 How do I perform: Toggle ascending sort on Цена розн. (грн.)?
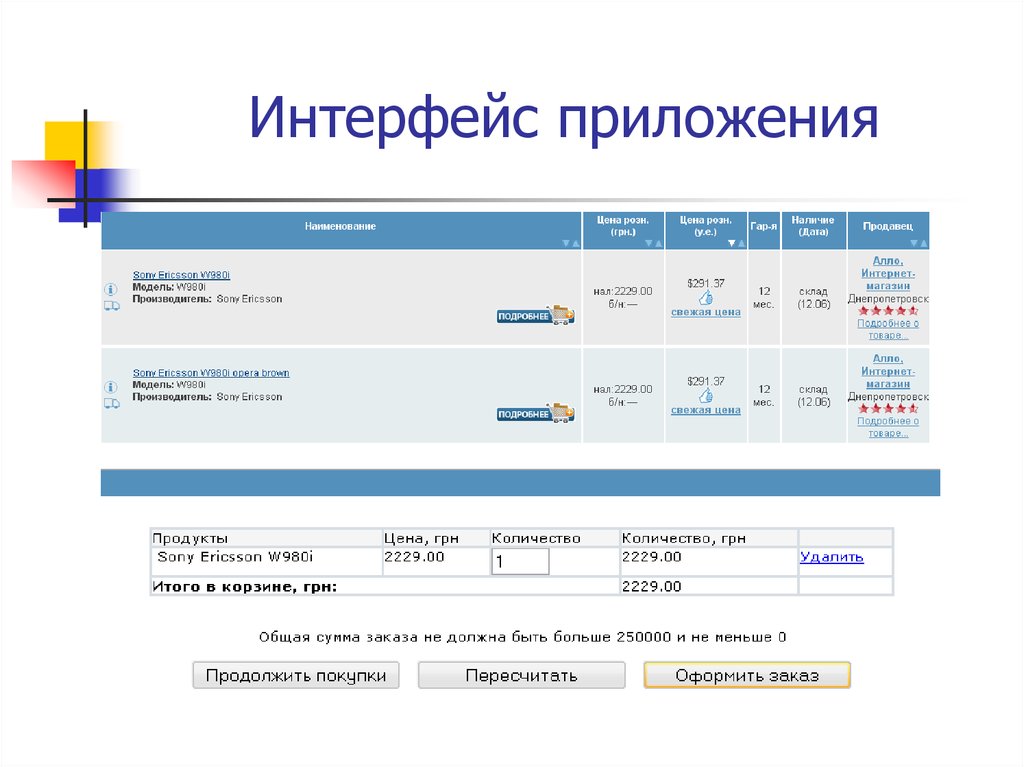(657, 243)
